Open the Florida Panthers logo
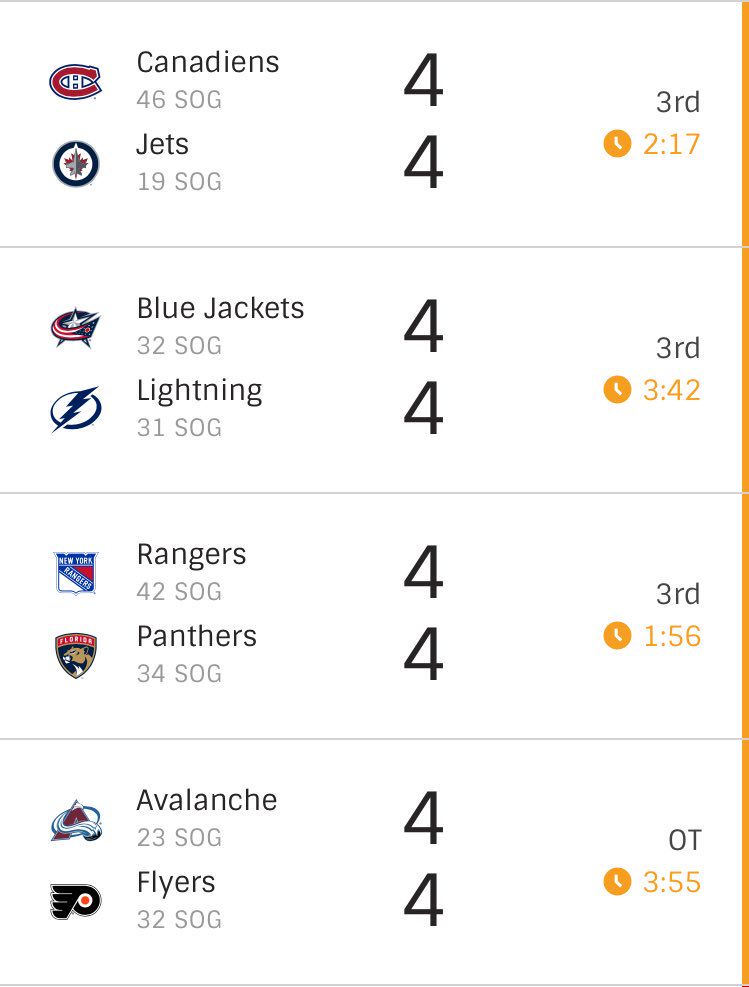Image resolution: width=749 pixels, height=987 pixels. 76,655
